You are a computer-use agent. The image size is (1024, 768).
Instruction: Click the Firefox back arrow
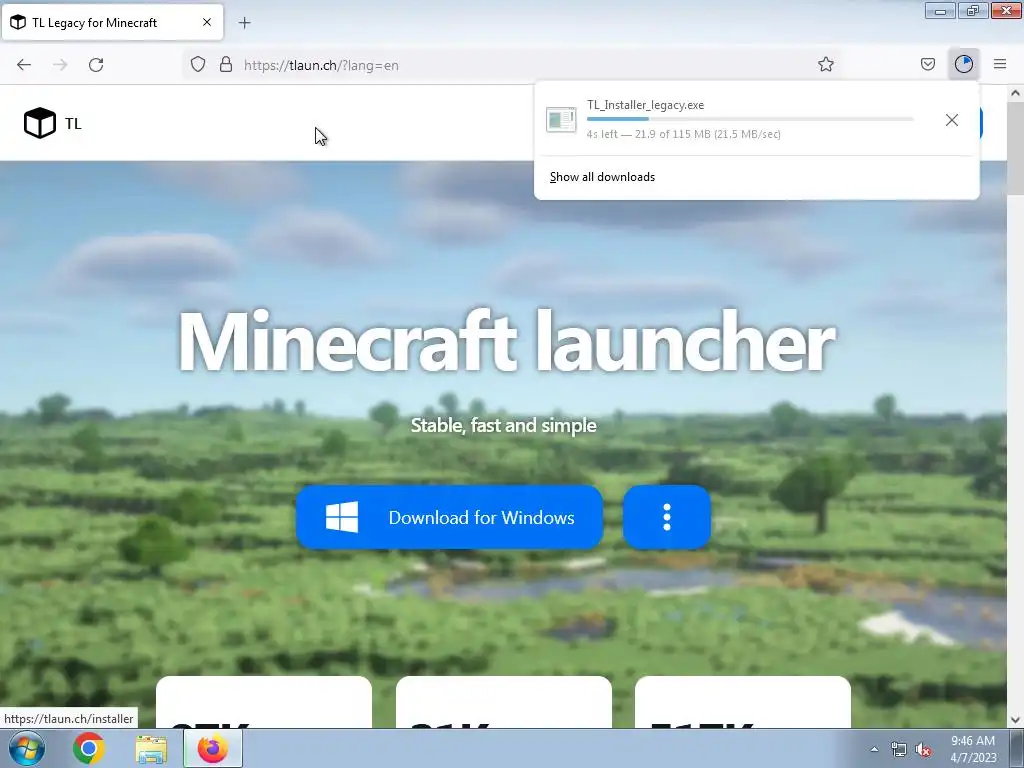(x=24, y=65)
